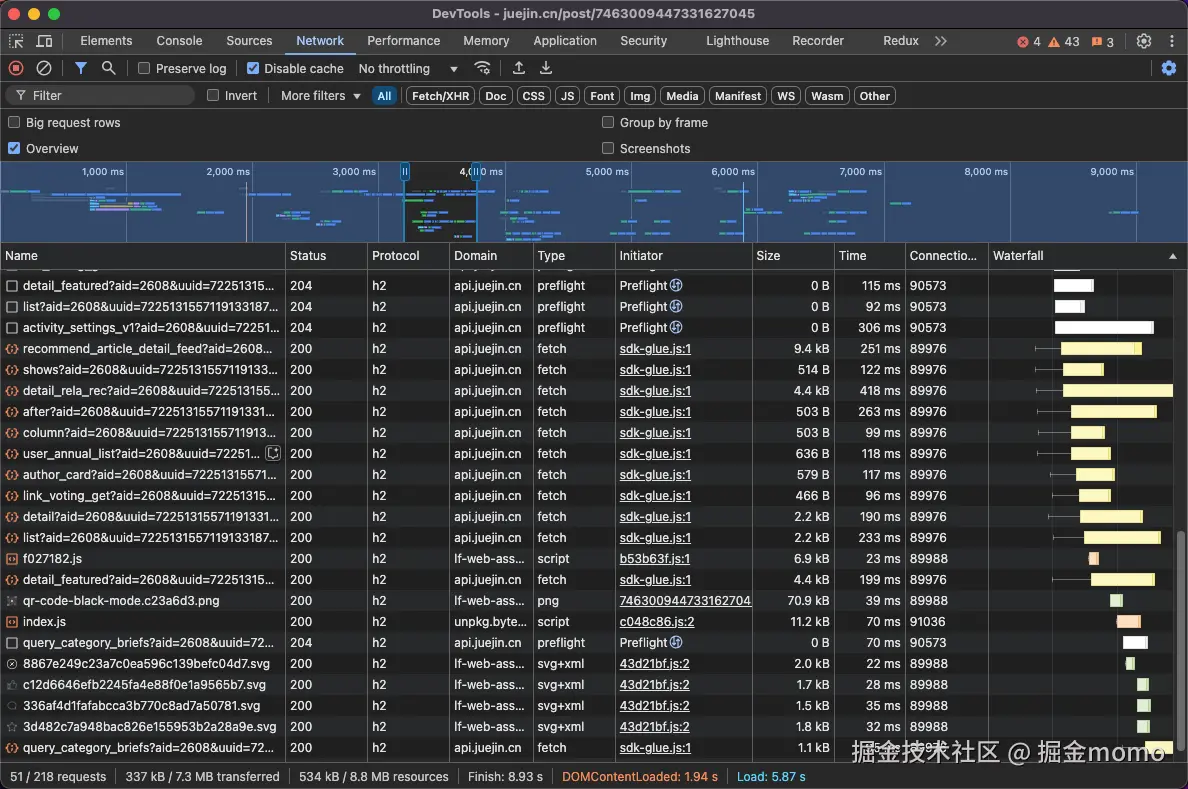Click the record network log button
This screenshot has width=1188, height=789.
[16, 68]
